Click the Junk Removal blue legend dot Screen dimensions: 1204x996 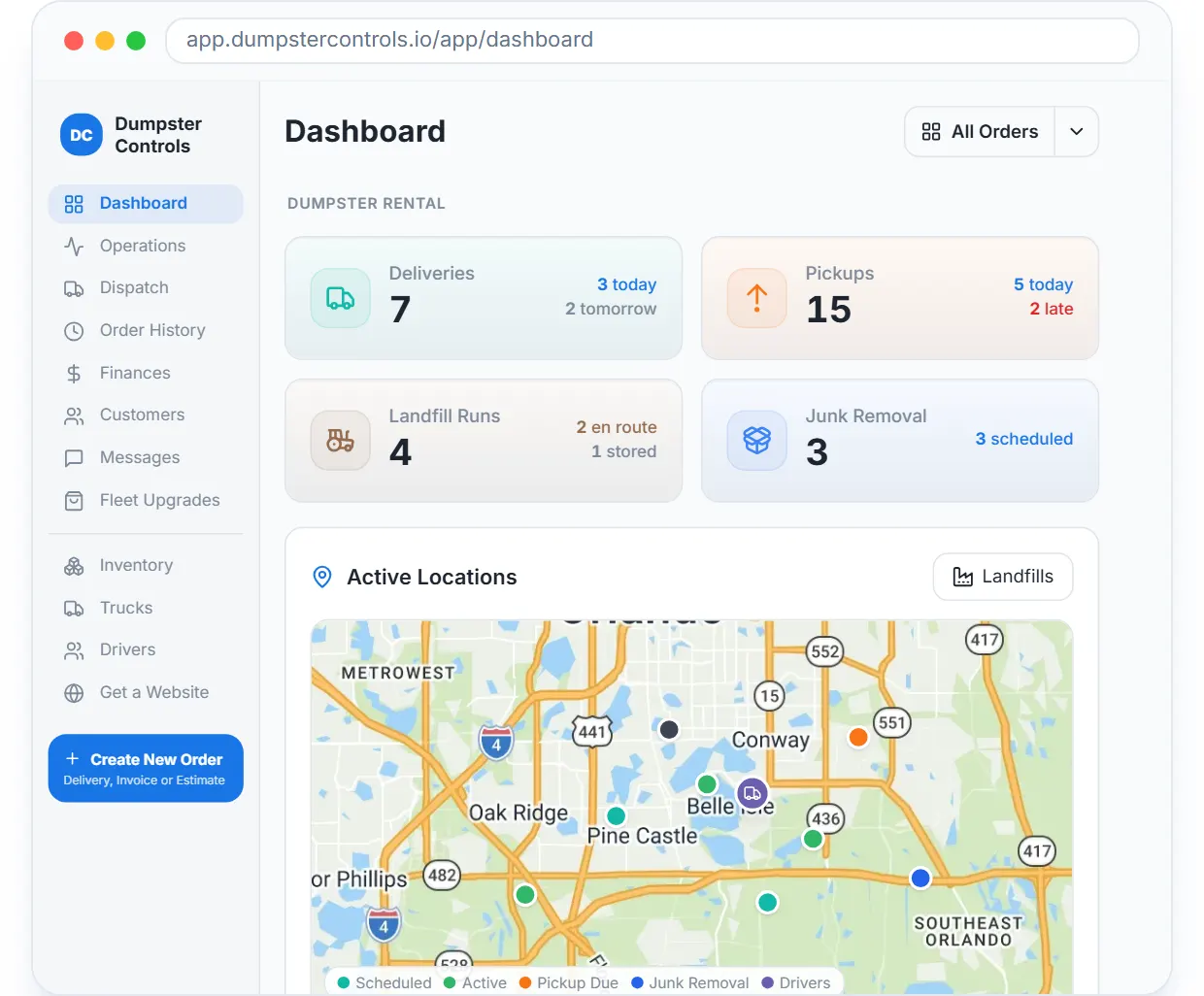(x=637, y=982)
